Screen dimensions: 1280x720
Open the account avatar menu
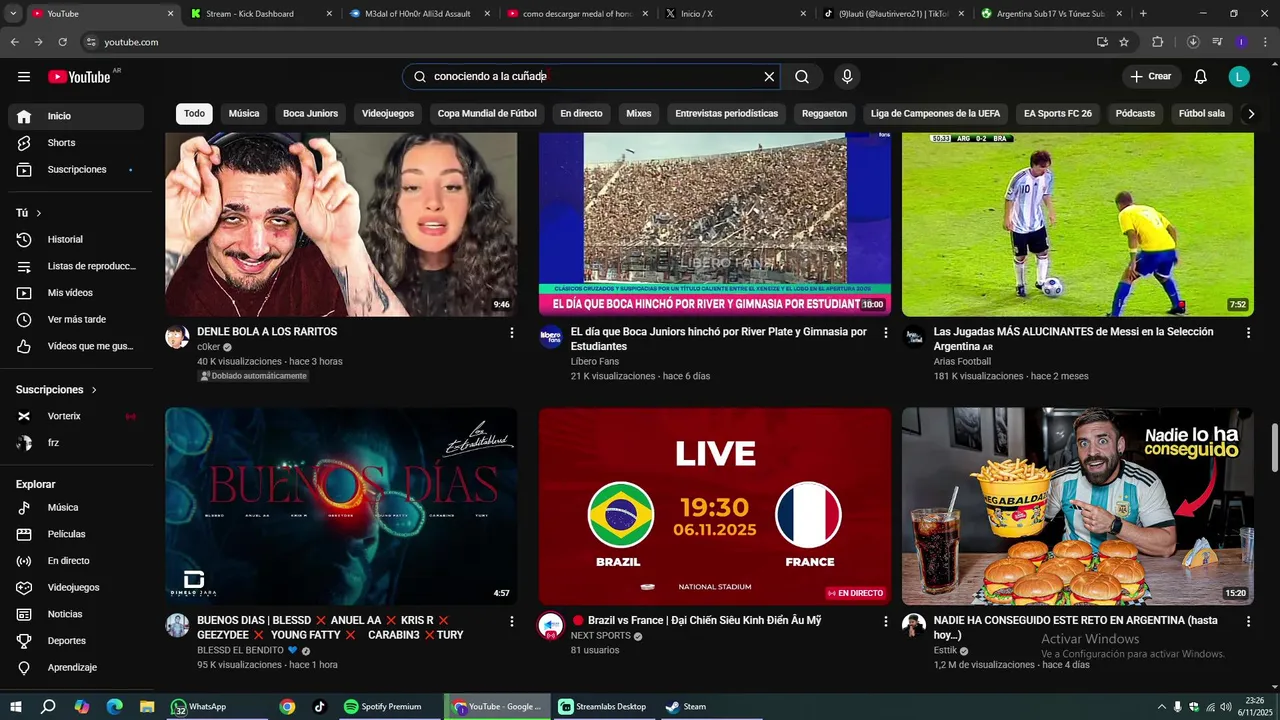pos(1239,77)
